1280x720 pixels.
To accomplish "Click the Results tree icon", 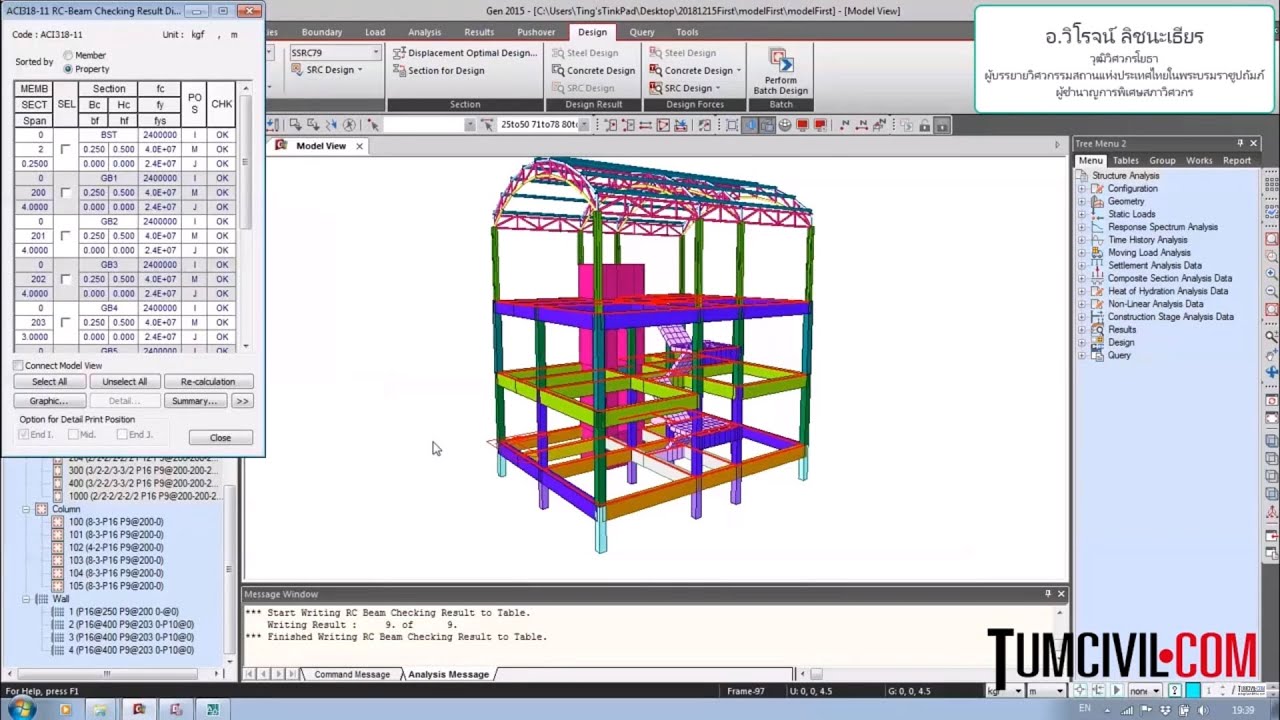I will (x=1098, y=329).
